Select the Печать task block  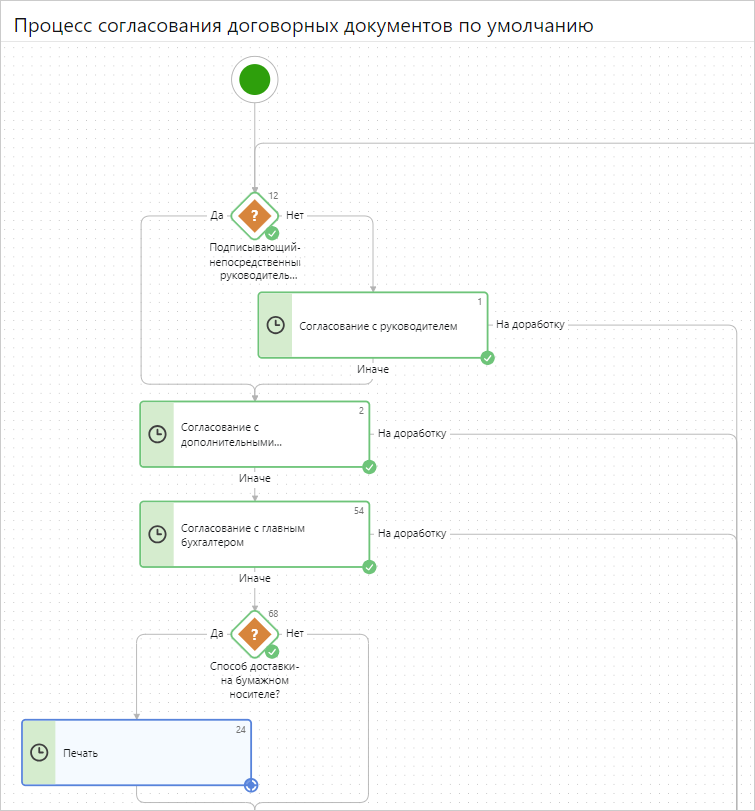[x=137, y=753]
